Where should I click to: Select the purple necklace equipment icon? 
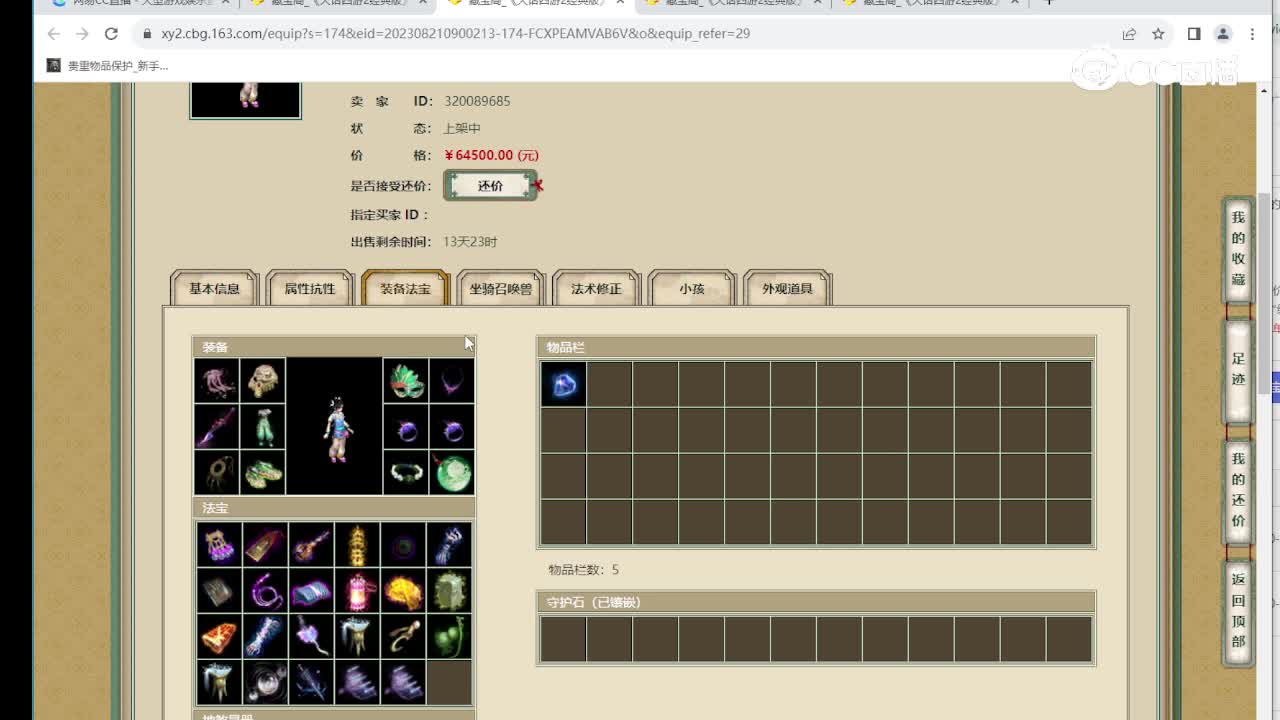pos(452,381)
